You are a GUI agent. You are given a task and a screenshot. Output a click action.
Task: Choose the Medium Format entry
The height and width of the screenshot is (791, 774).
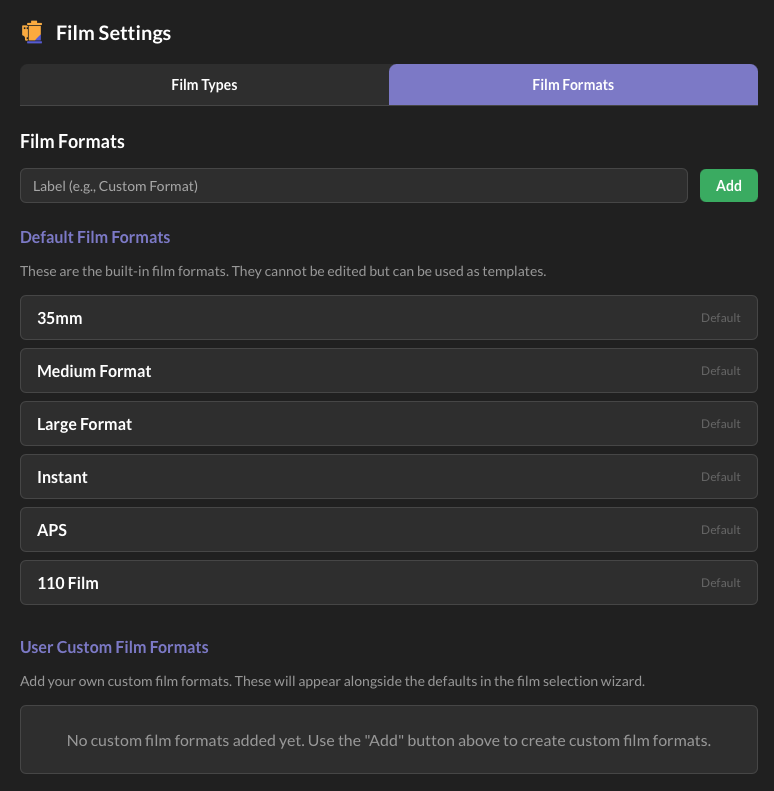(300, 371)
